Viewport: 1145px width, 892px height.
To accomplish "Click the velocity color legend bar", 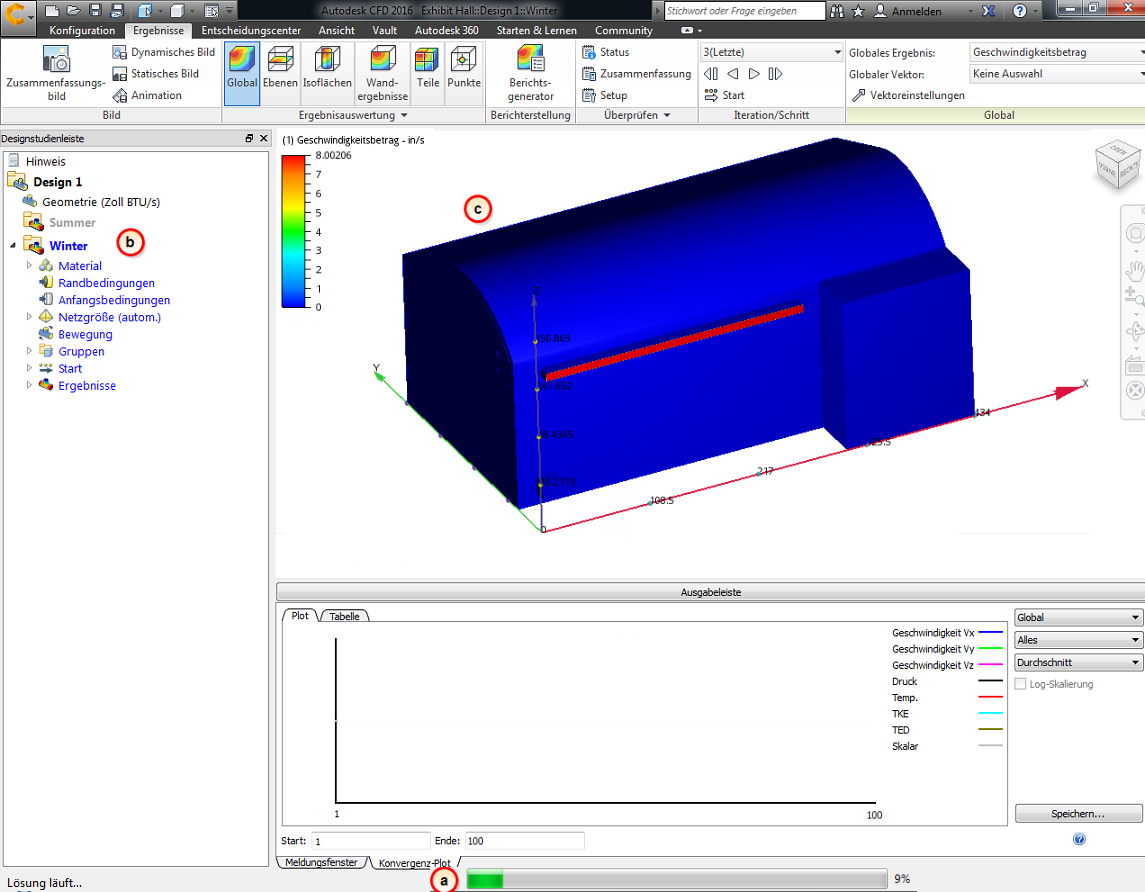I will click(293, 231).
